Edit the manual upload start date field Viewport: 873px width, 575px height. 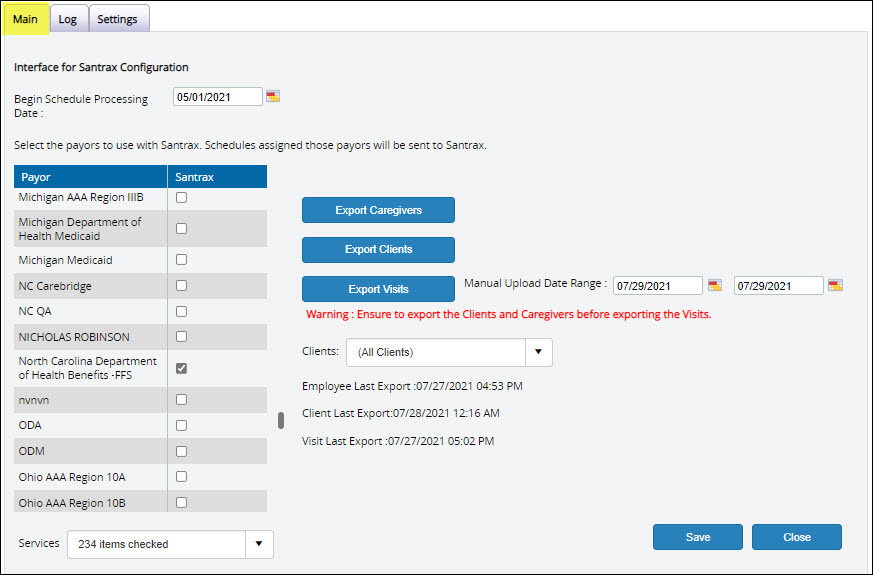click(658, 286)
